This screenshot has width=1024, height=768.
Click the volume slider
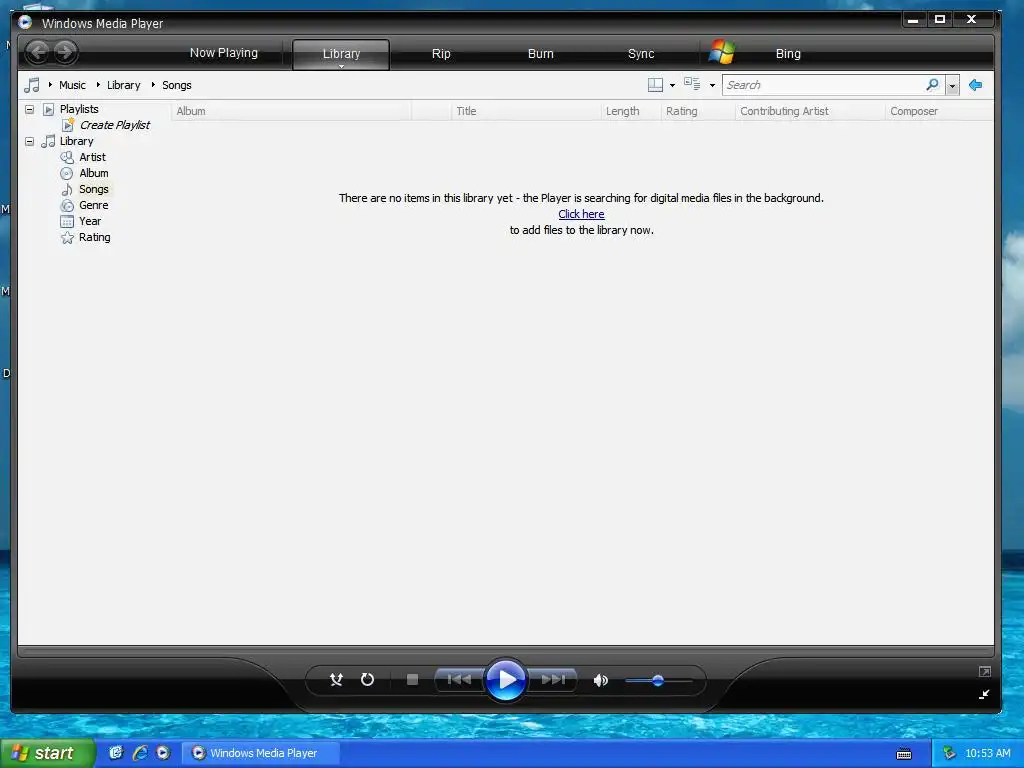coord(658,680)
